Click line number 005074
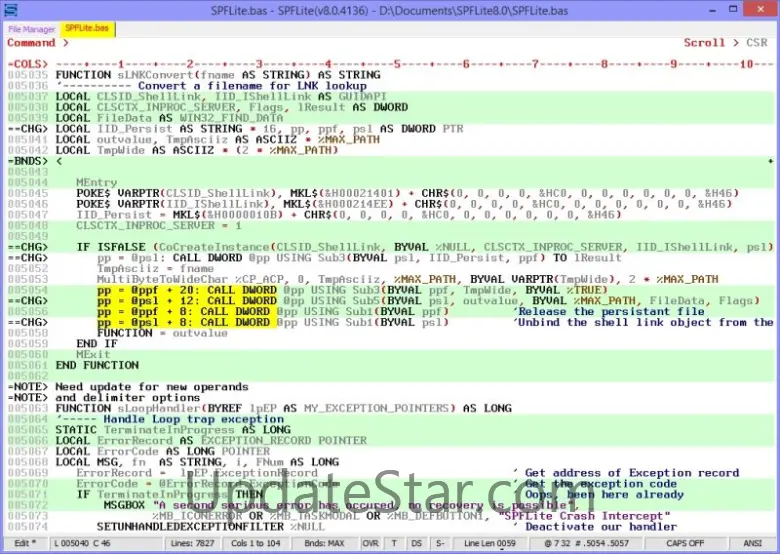 tap(28, 527)
